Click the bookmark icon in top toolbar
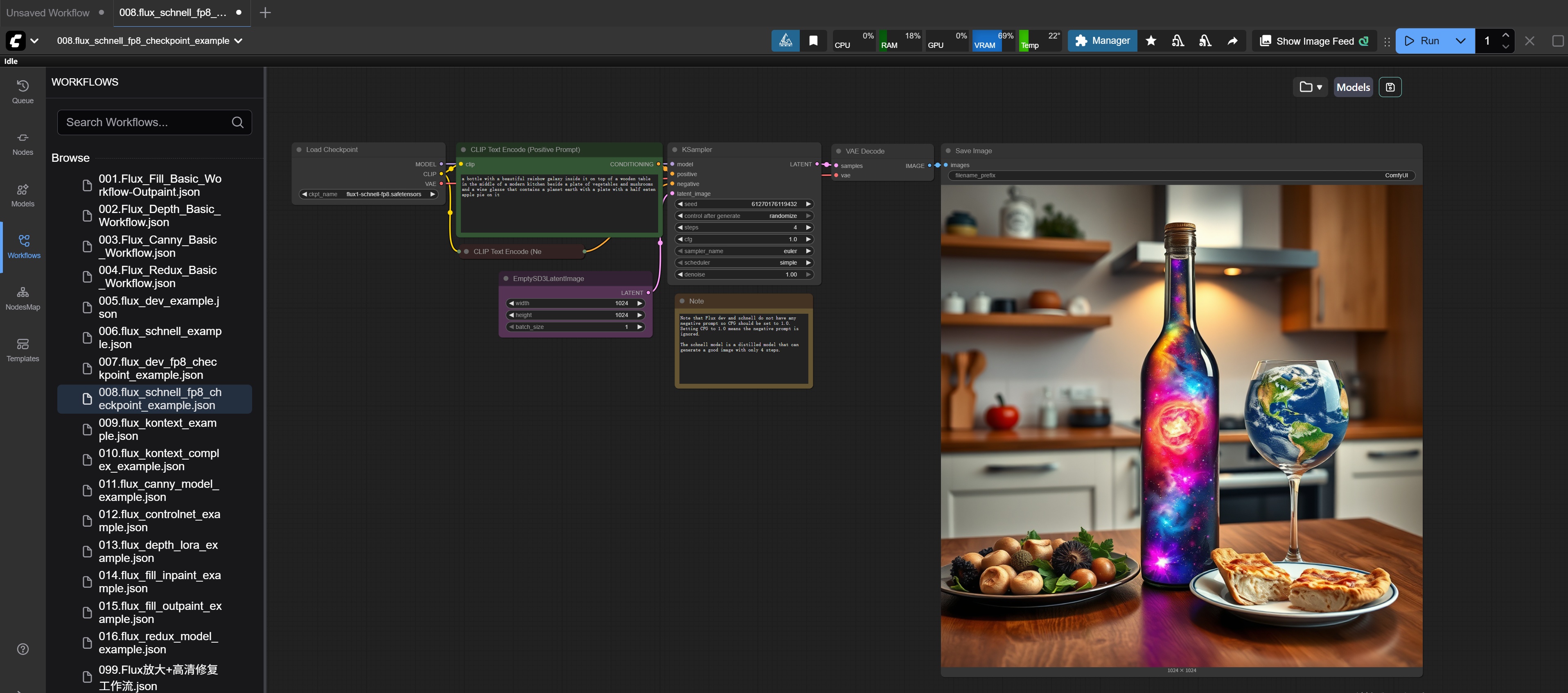Screen dimensions: 1568x693 pyautogui.click(x=813, y=41)
